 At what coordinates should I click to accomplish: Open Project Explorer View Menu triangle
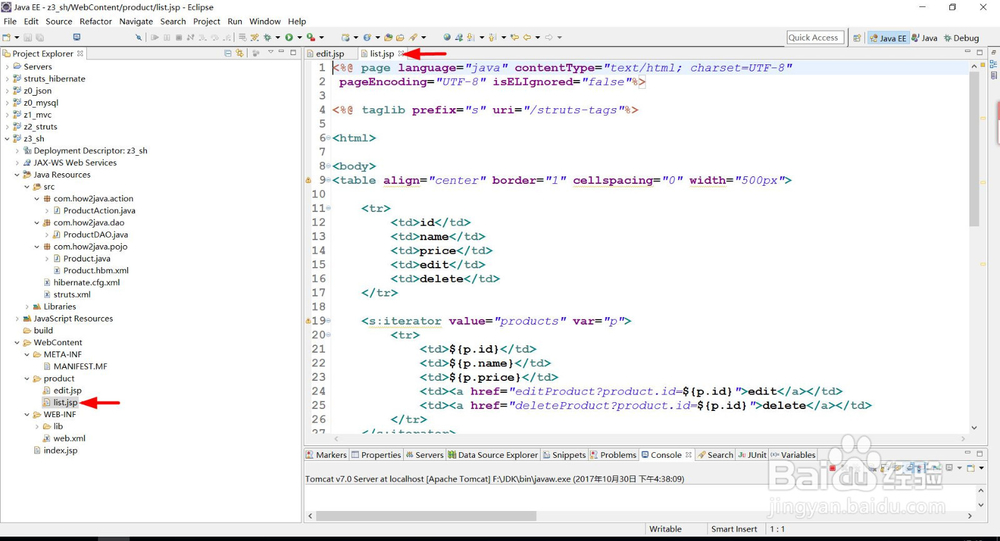coord(270,52)
